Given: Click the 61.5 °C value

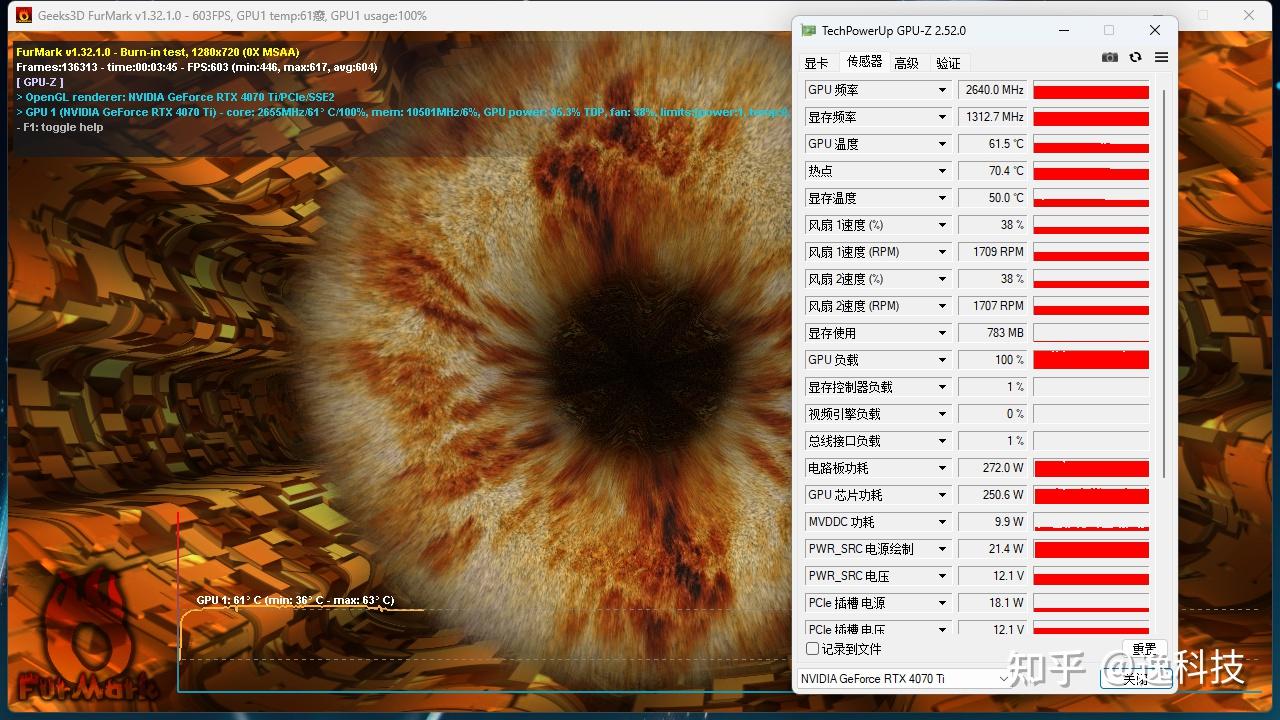Looking at the screenshot, I should pos(993,144).
